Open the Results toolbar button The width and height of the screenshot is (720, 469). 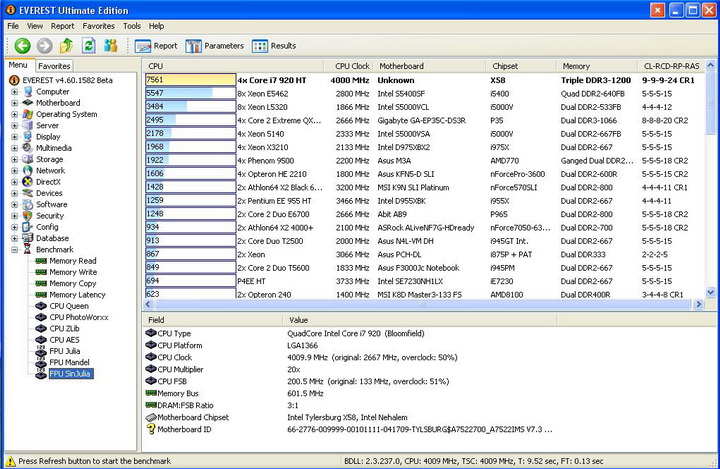[x=274, y=46]
